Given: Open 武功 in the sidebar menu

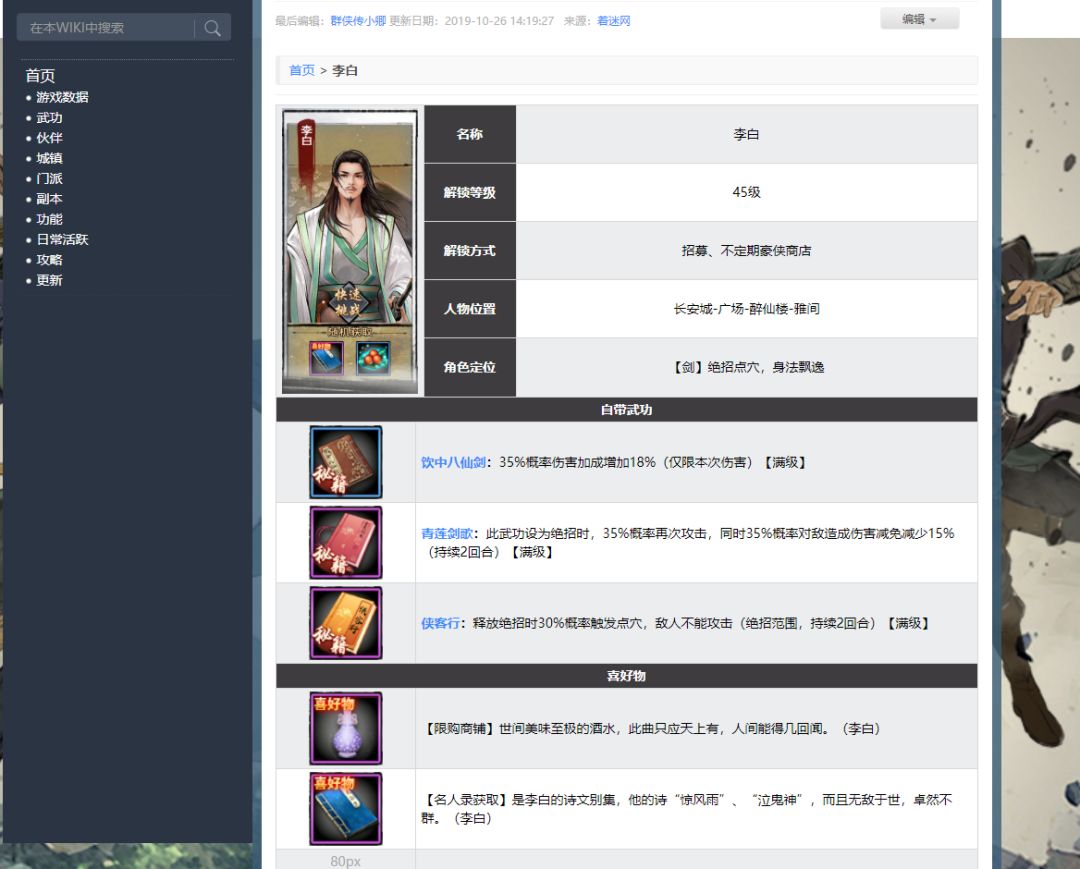Looking at the screenshot, I should click(x=49, y=118).
